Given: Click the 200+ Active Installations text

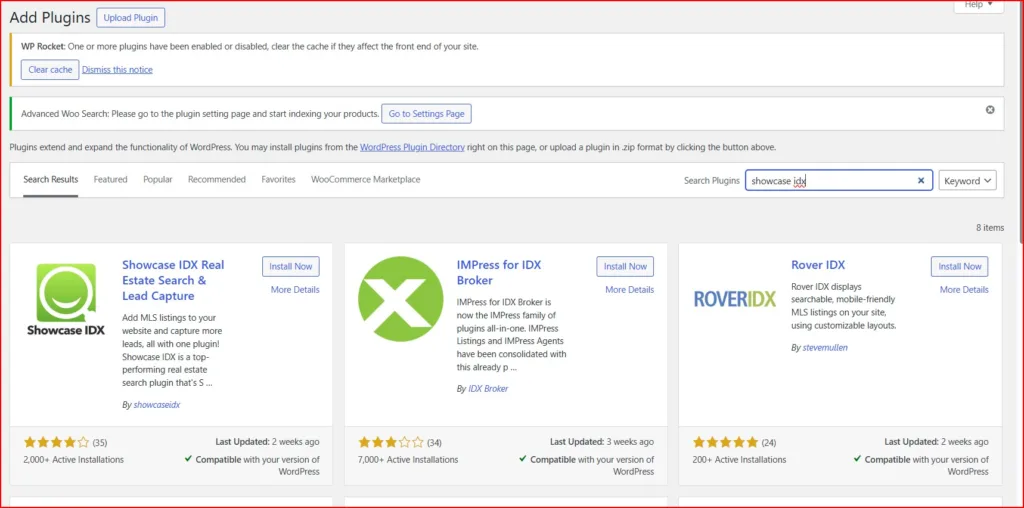Looking at the screenshot, I should coord(739,460).
